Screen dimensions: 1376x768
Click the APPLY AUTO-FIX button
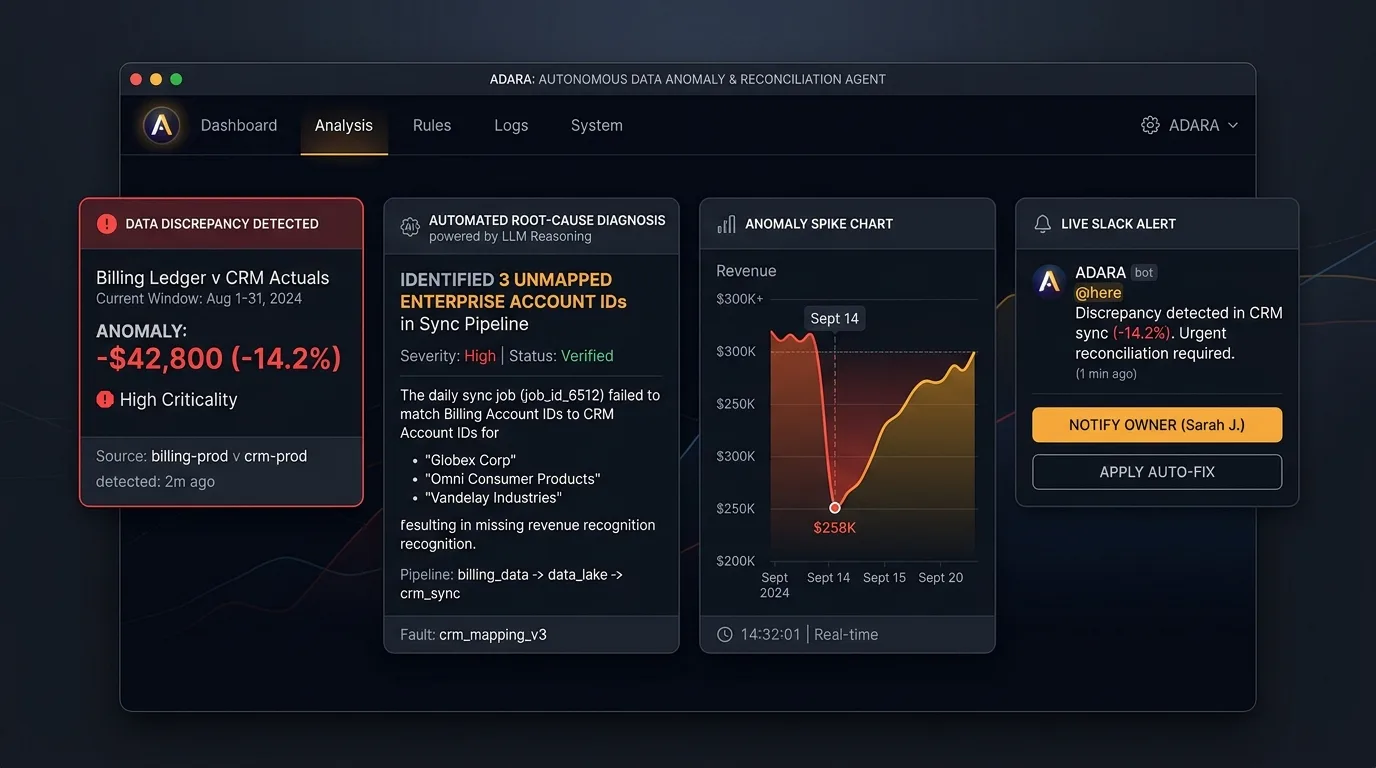pyautogui.click(x=1157, y=472)
